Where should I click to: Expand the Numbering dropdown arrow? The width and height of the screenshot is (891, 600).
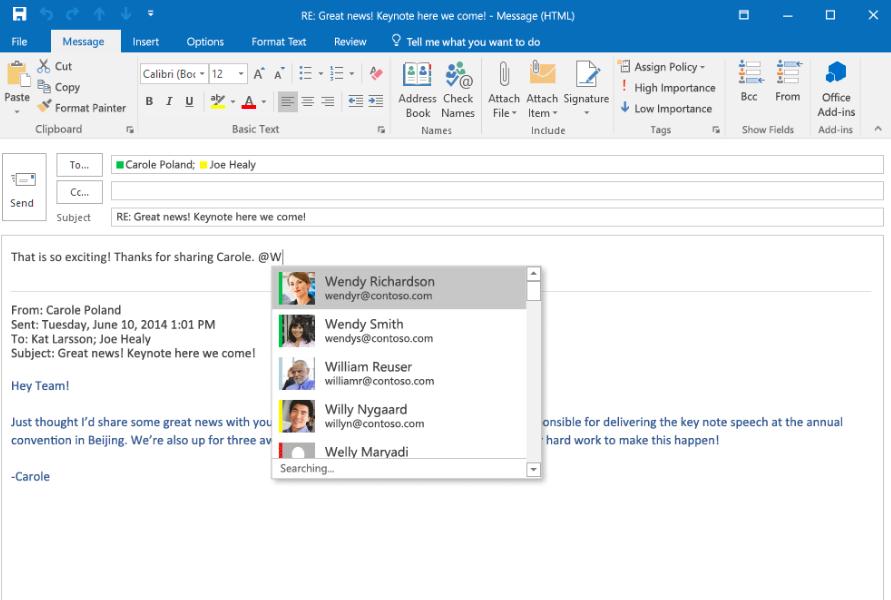(x=352, y=73)
